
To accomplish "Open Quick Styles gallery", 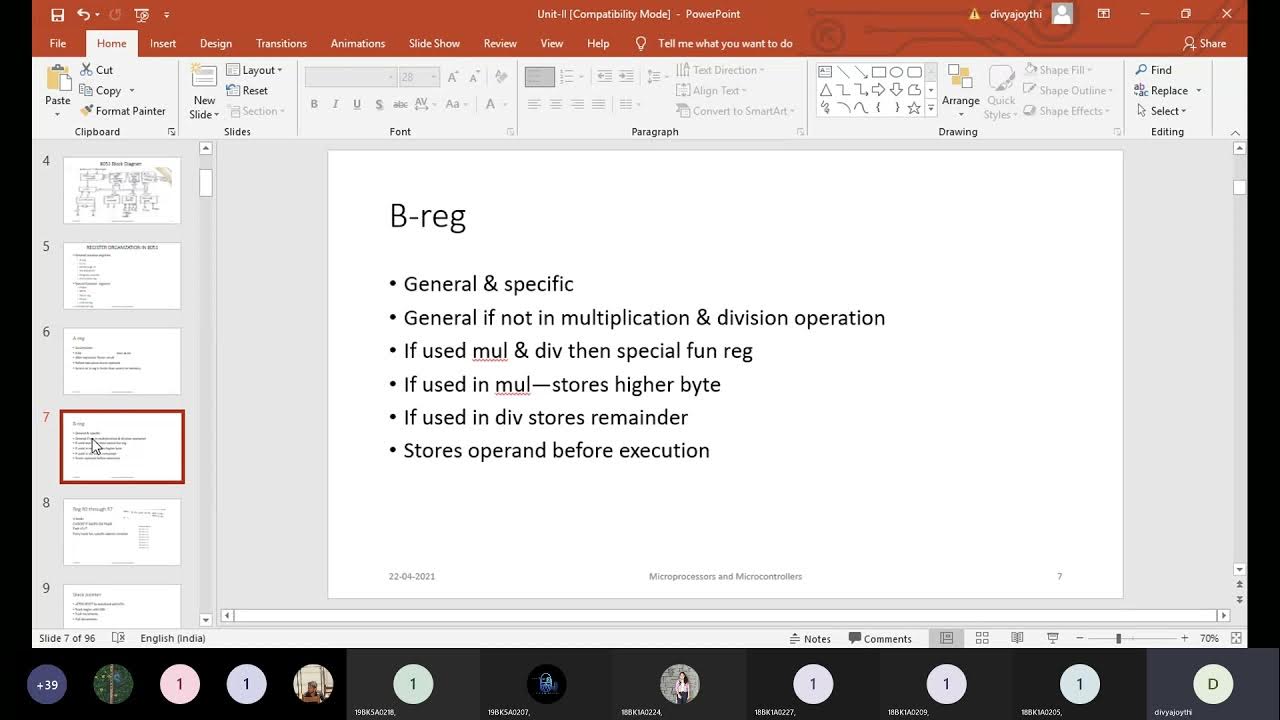I will pos(1001,92).
